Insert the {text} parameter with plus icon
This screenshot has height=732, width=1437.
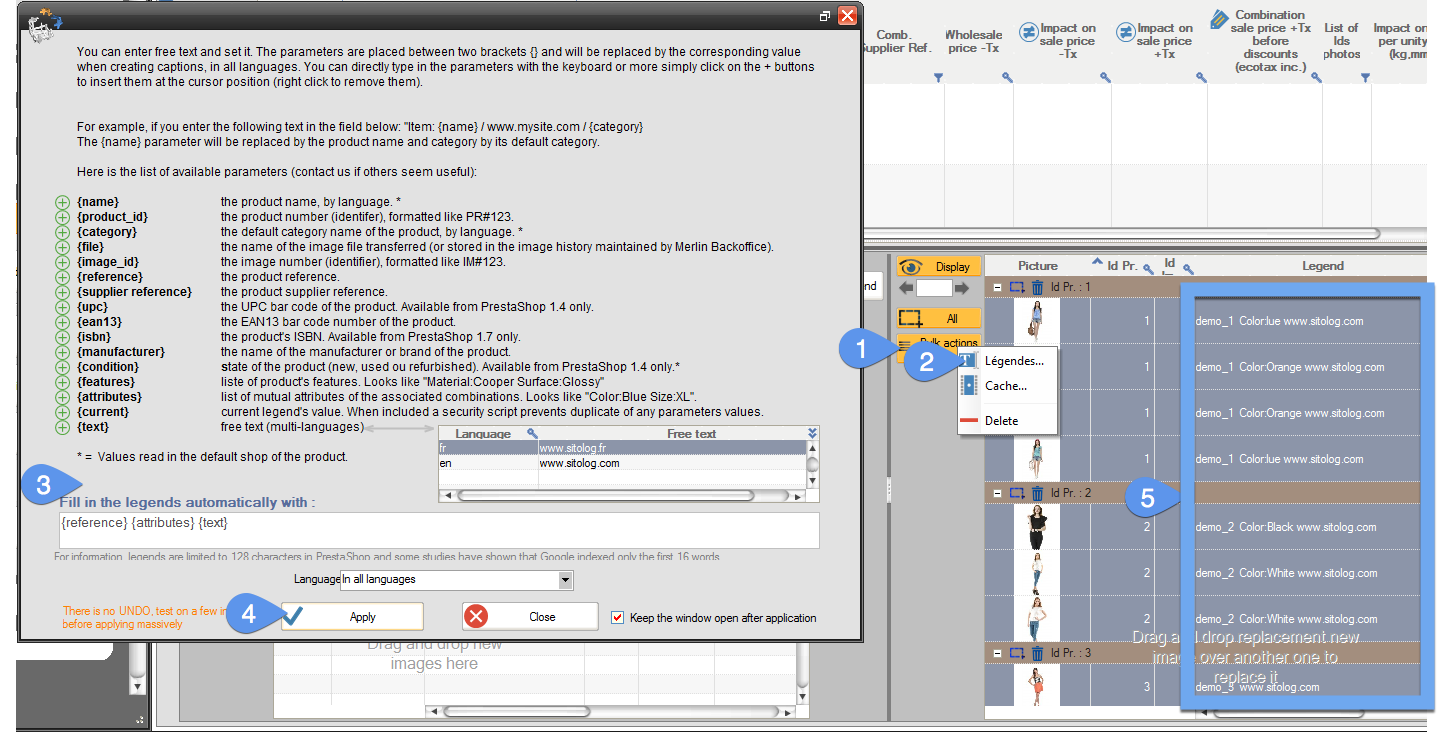[62, 427]
